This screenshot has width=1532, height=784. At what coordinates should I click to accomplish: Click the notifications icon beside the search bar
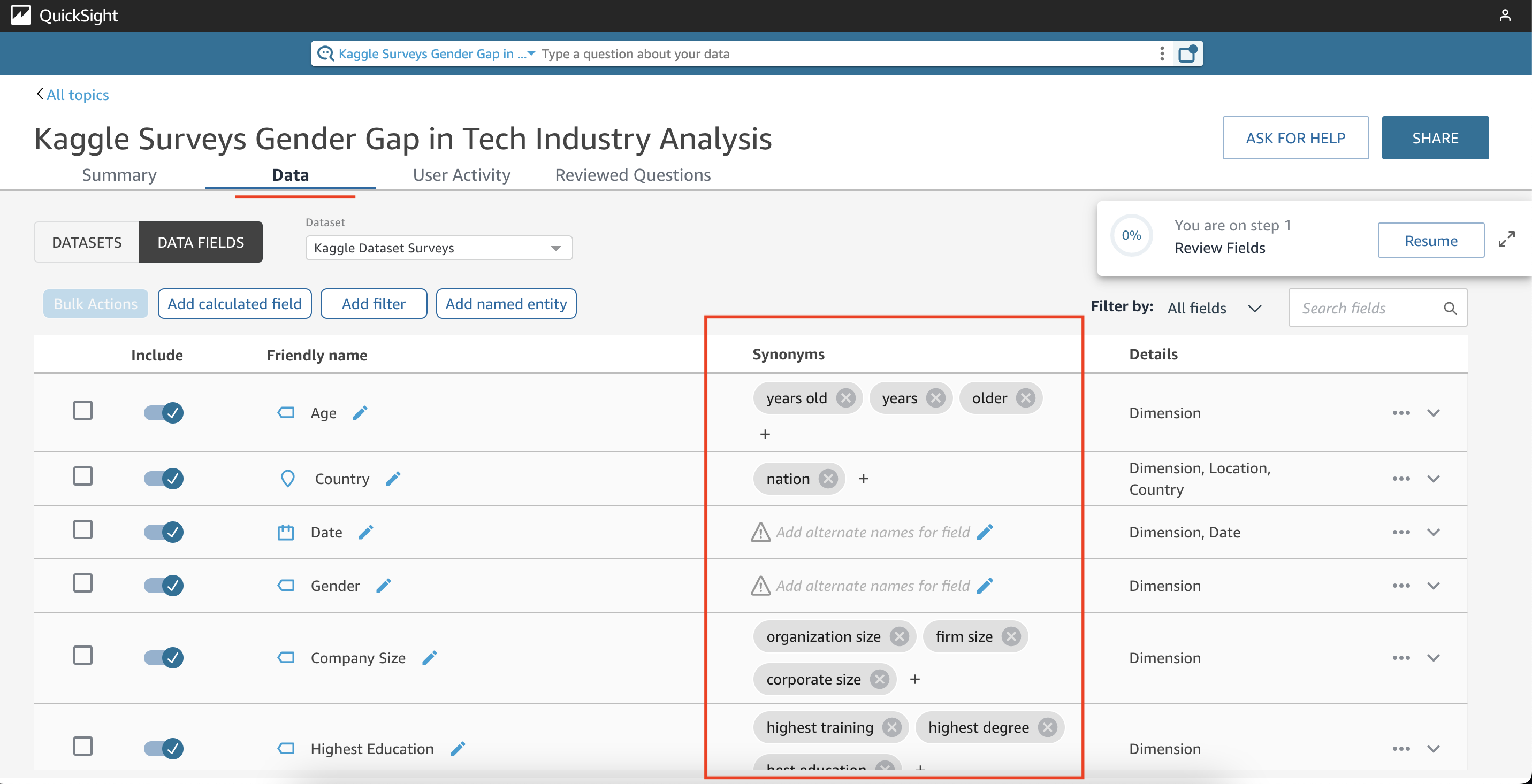click(x=1187, y=53)
